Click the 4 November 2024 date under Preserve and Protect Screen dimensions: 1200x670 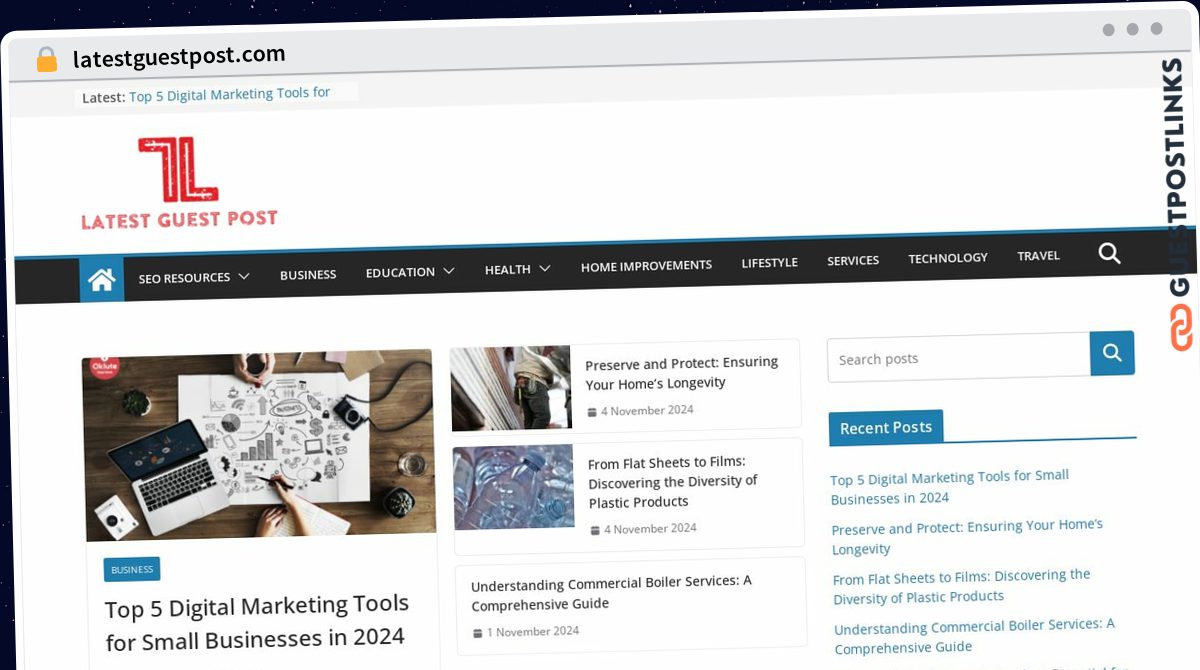click(647, 410)
